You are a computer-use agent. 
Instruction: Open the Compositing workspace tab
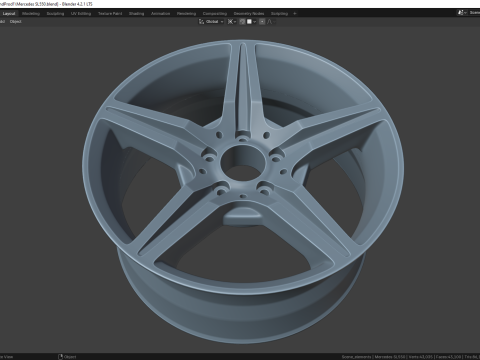215,14
